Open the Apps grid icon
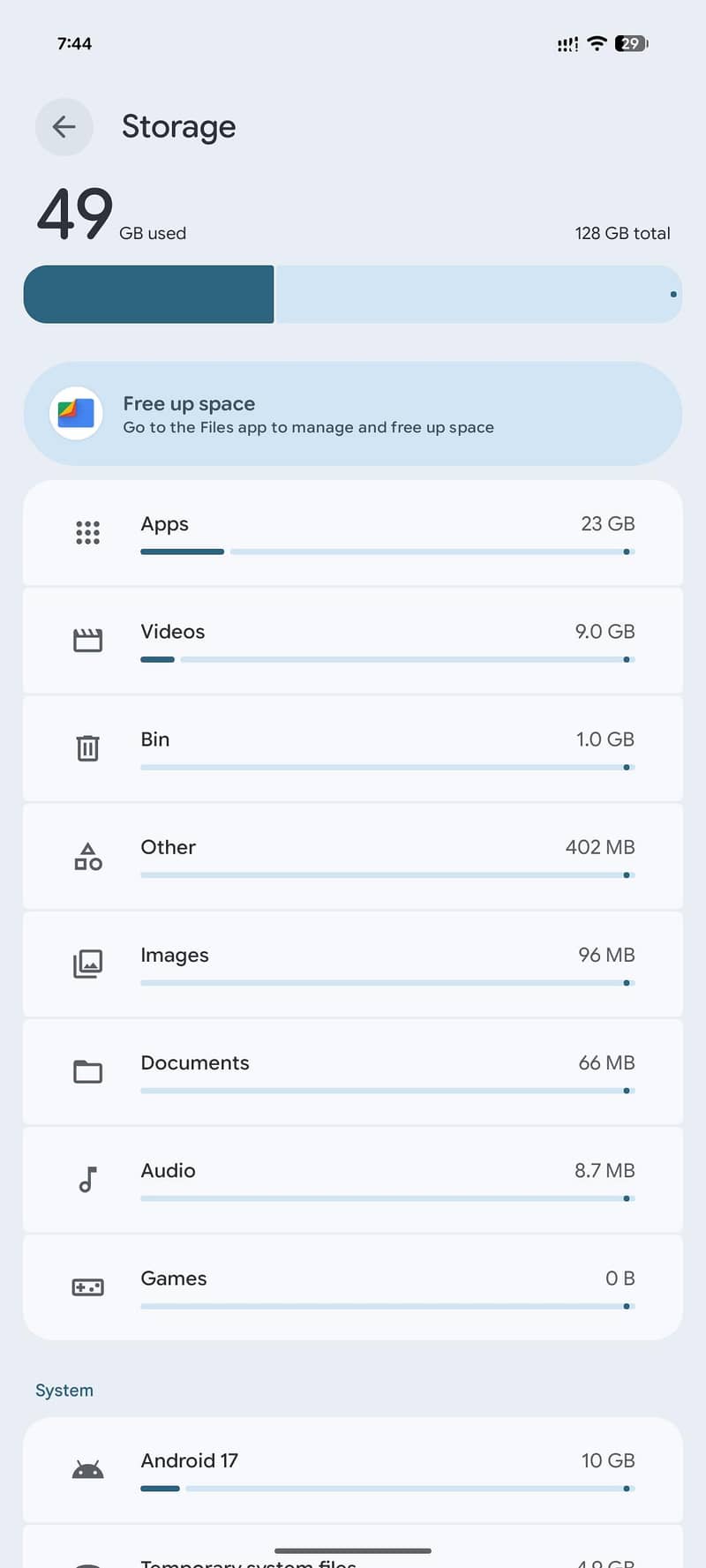This screenshot has width=706, height=1568. click(87, 533)
